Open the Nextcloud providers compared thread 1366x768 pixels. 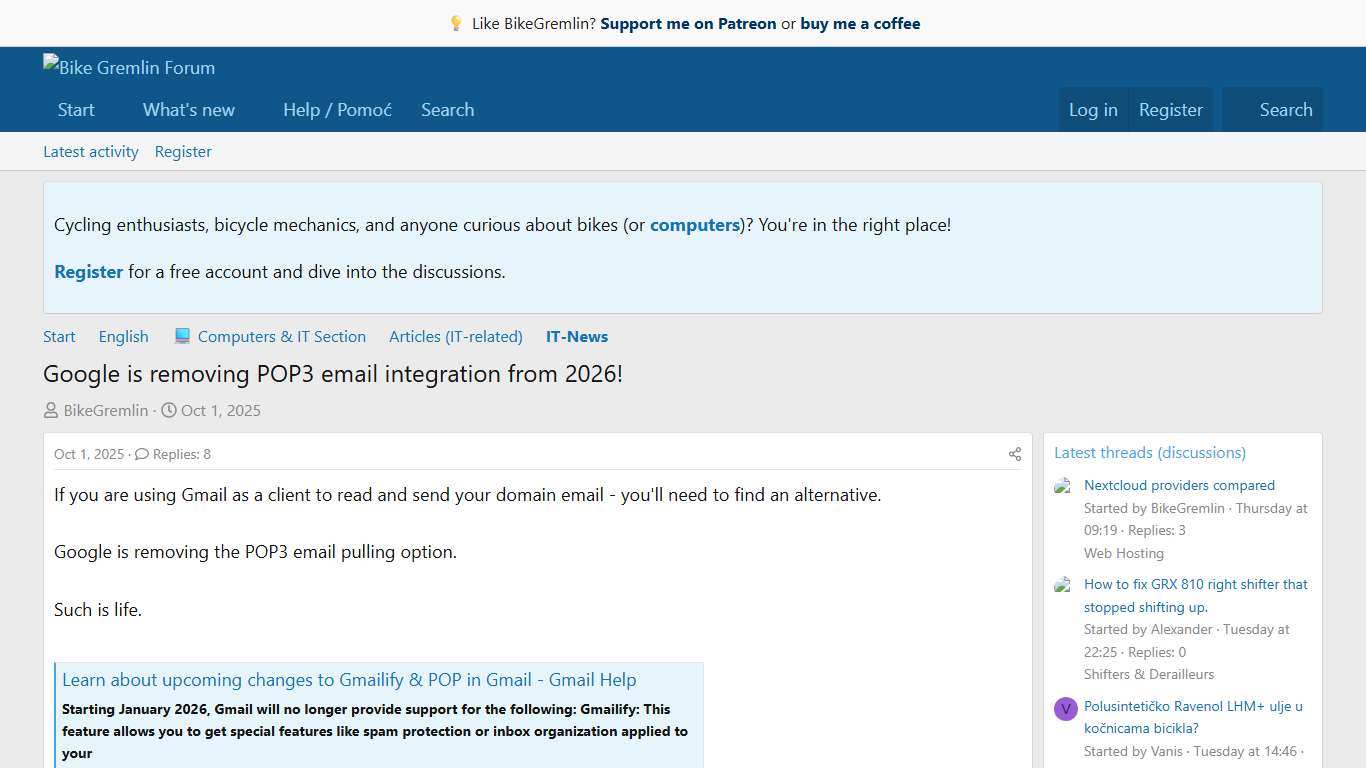click(1179, 485)
